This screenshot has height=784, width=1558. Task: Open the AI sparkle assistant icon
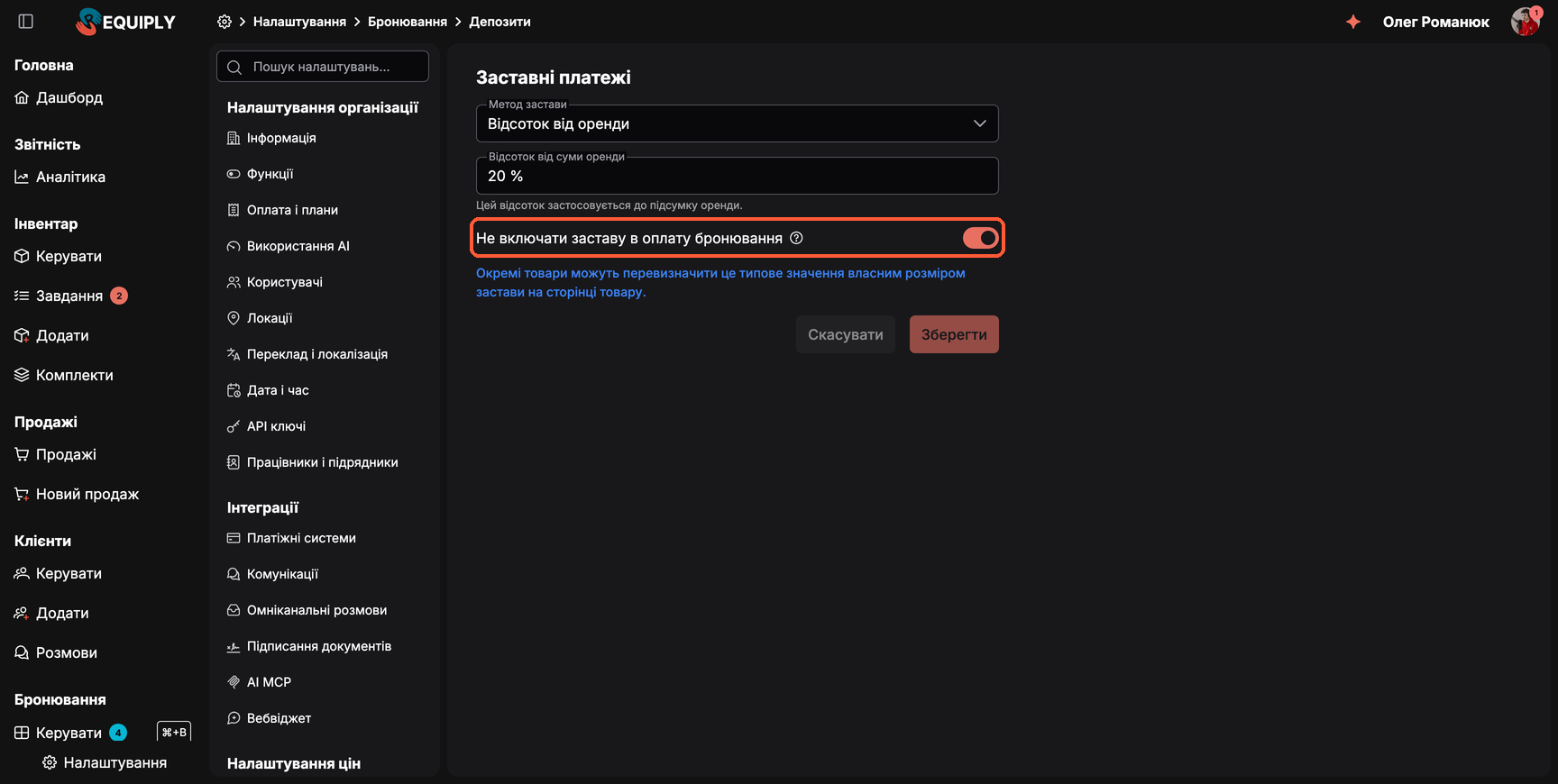pyautogui.click(x=1353, y=22)
